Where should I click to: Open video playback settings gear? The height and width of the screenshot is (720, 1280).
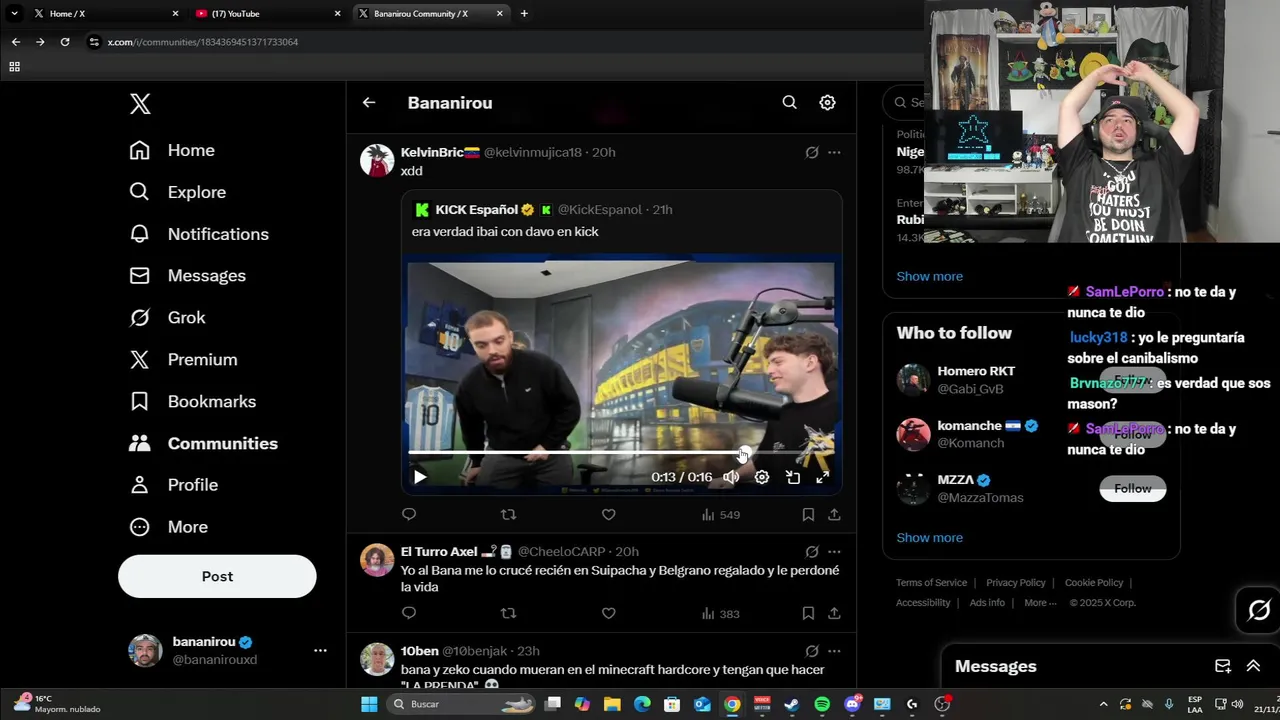[x=762, y=477]
